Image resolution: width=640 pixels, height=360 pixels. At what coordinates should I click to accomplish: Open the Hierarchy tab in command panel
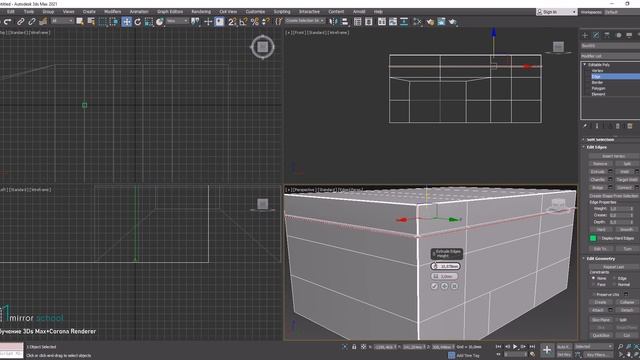[607, 36]
